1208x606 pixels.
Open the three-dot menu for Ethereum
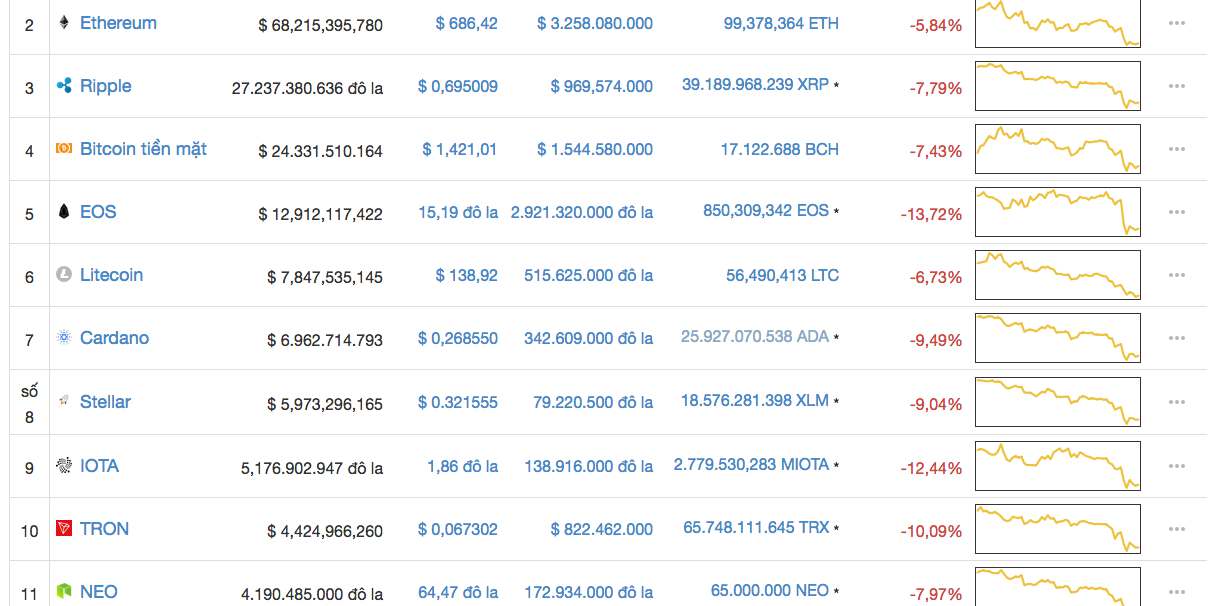click(x=1176, y=23)
